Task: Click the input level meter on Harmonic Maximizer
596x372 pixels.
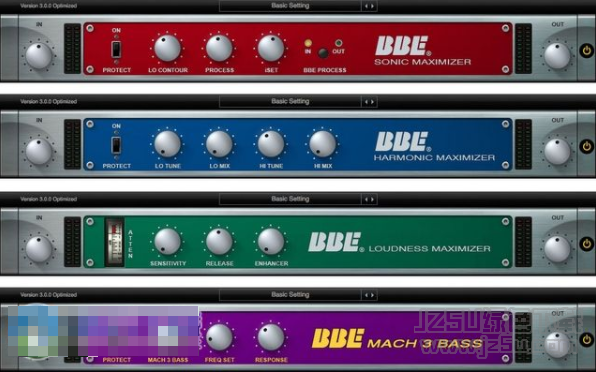Action: point(72,144)
